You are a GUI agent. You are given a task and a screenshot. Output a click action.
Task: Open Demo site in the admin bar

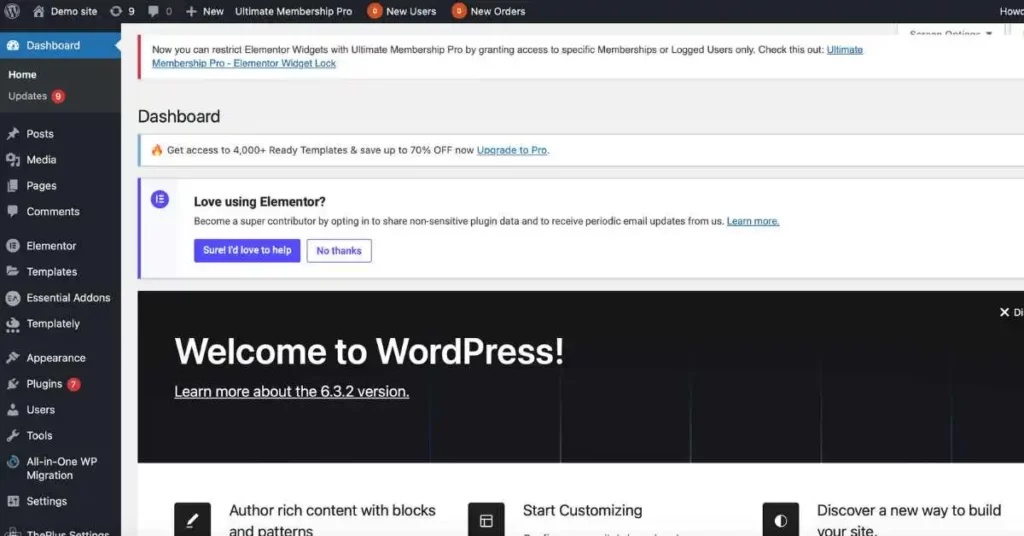point(74,11)
